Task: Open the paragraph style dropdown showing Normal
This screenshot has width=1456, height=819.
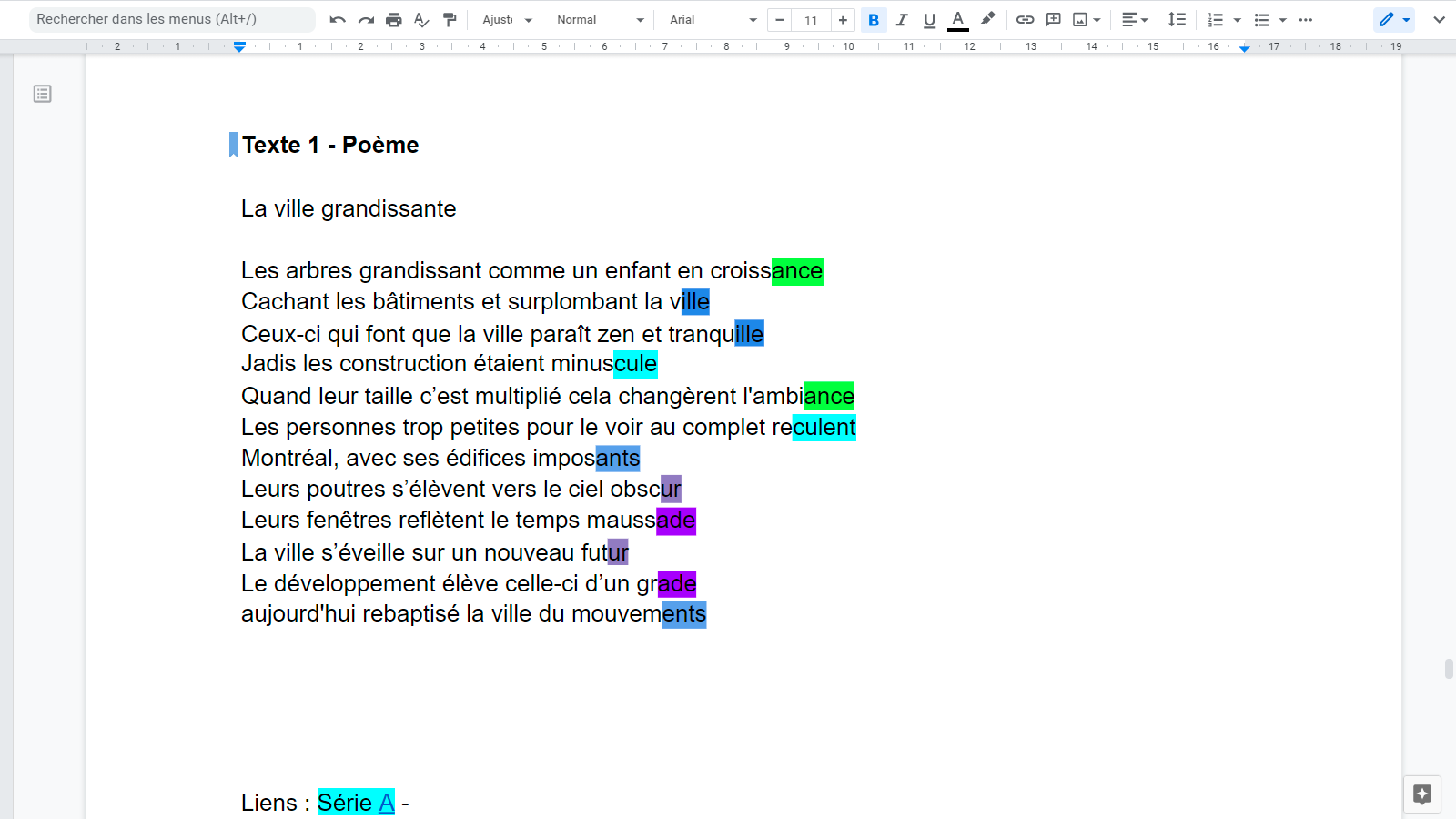Action: pyautogui.click(x=600, y=19)
